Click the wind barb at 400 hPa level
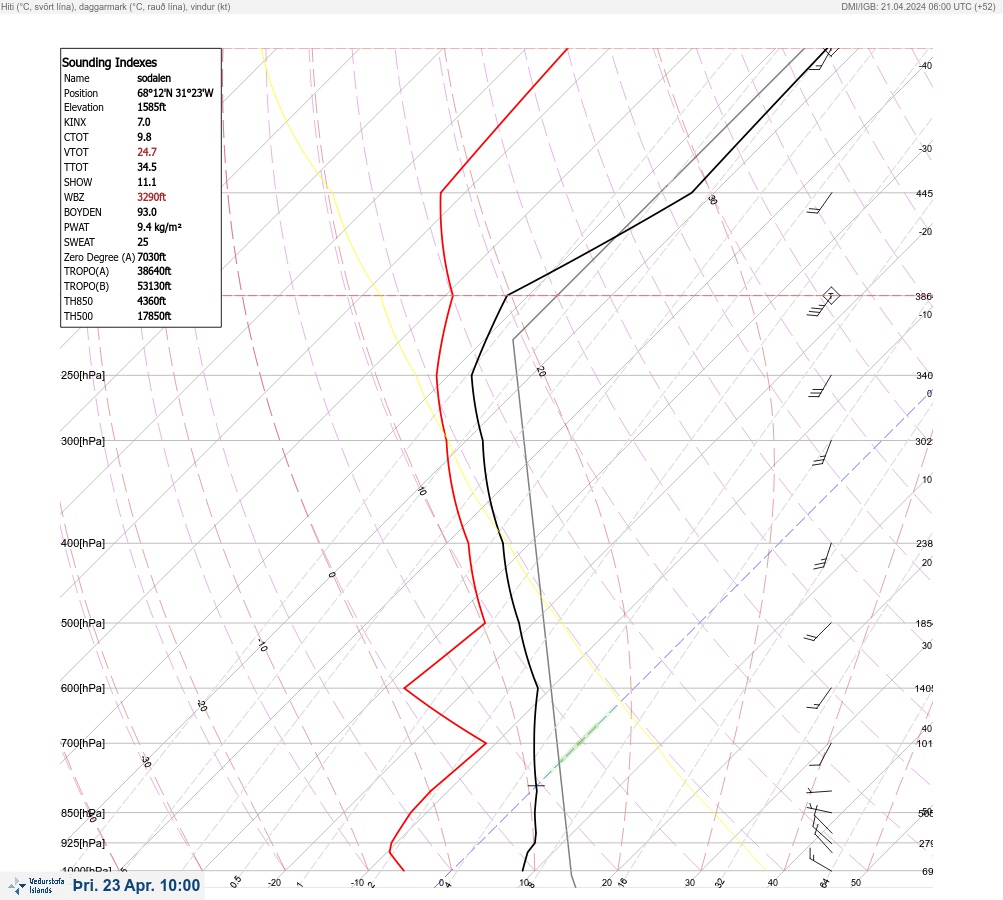 823,556
